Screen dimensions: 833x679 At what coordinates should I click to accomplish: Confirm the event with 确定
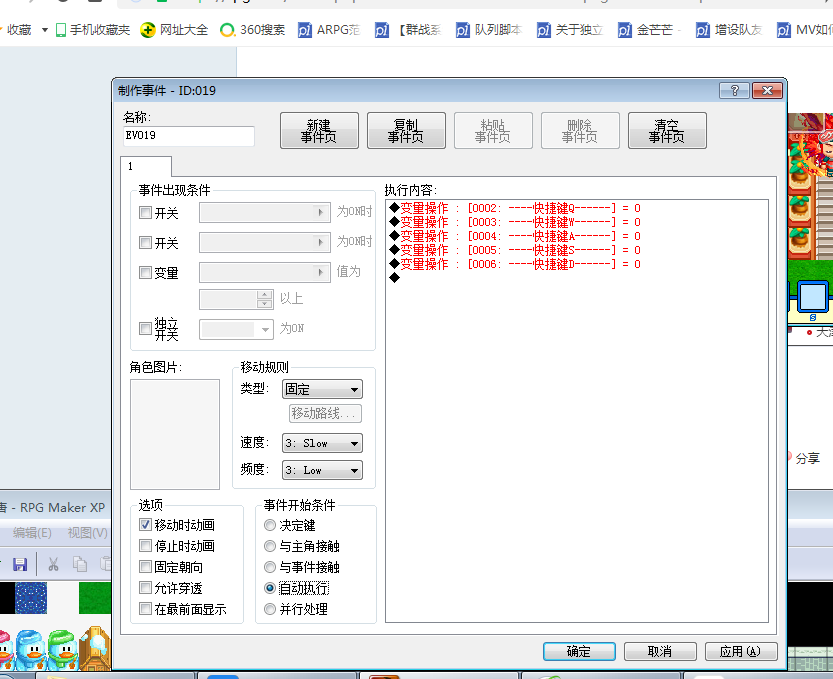click(x=579, y=651)
